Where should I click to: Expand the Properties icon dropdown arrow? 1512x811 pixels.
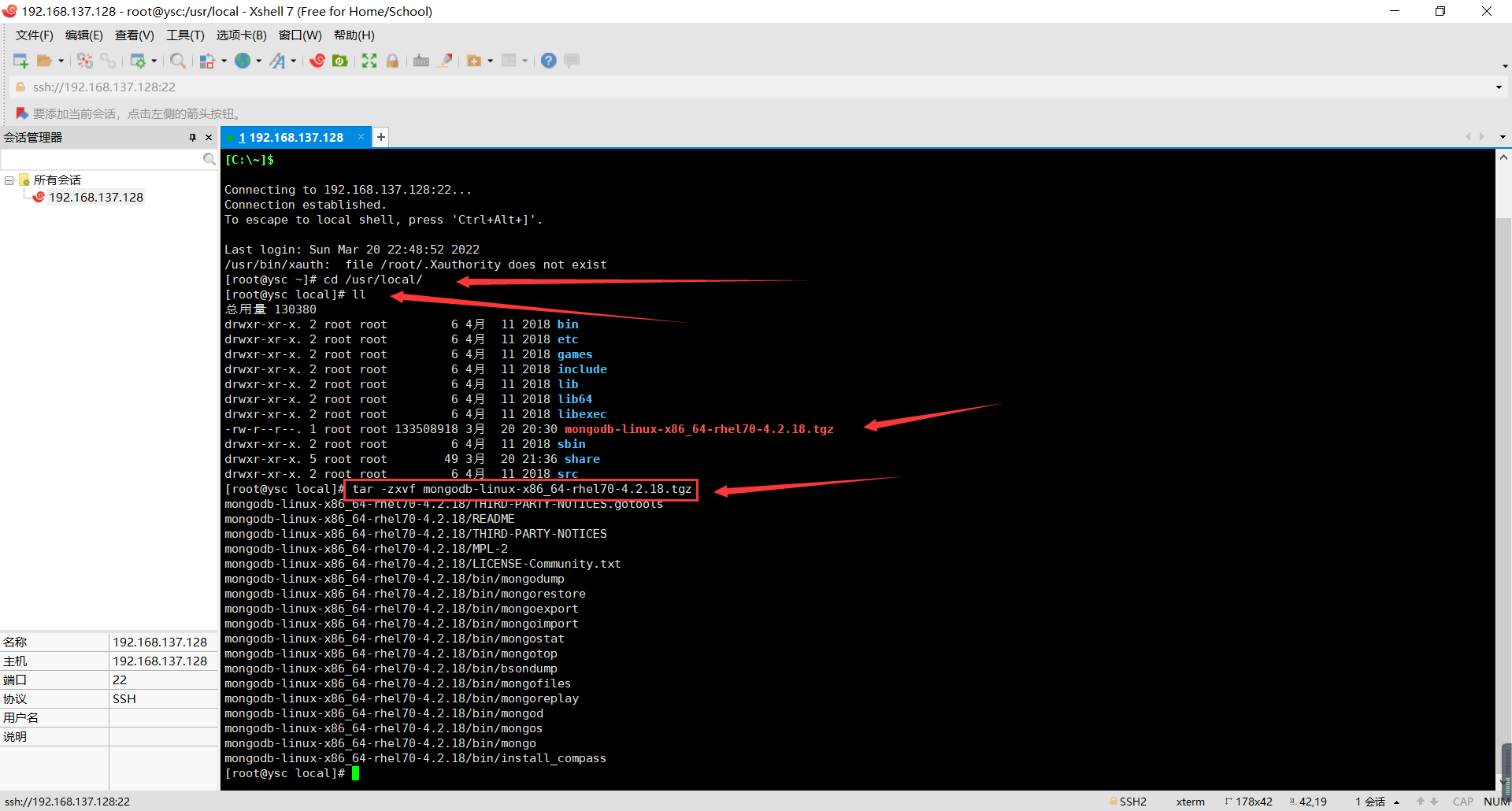tap(154, 61)
